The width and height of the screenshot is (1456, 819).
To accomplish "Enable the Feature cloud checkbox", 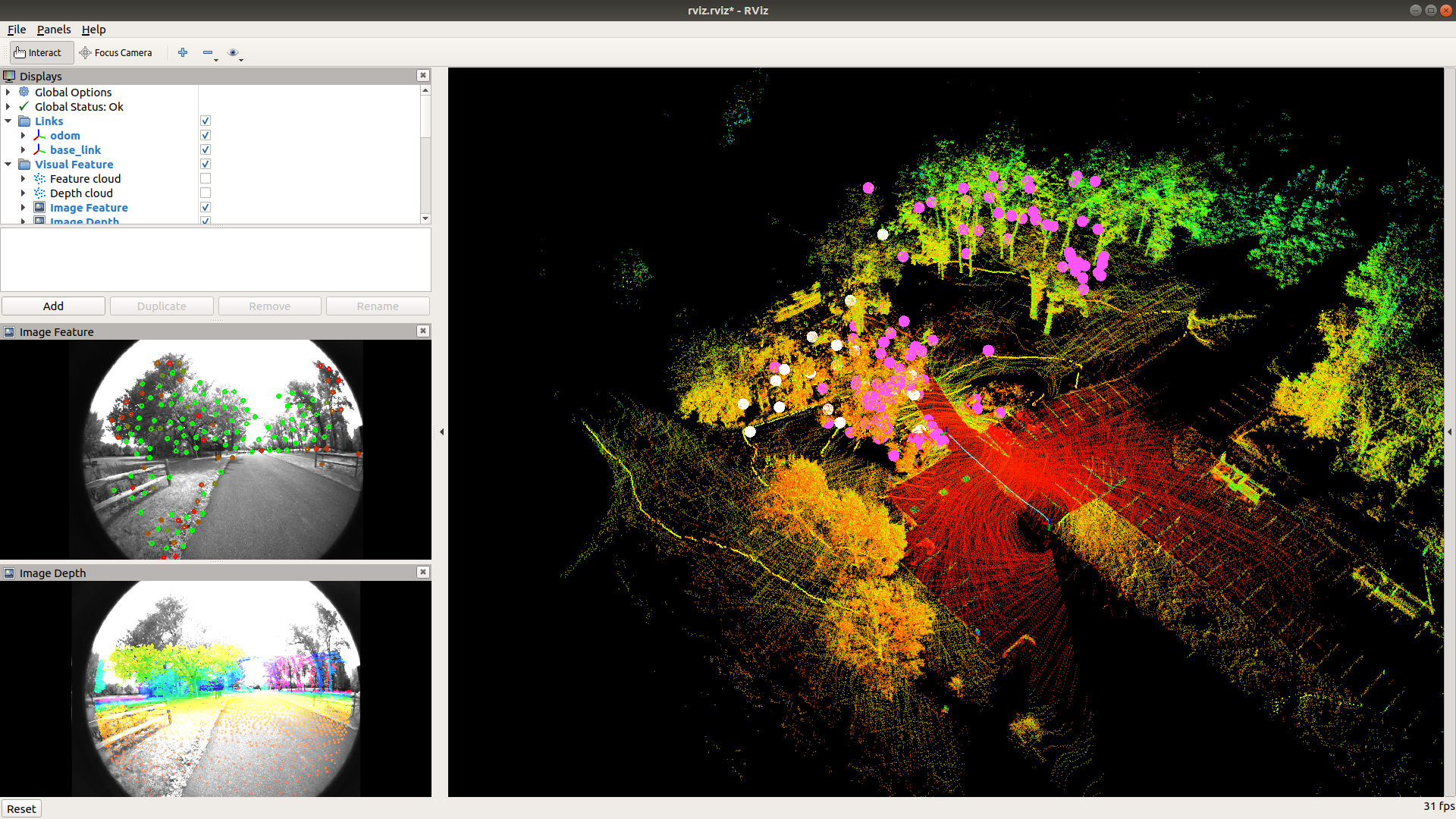I will 205,179.
